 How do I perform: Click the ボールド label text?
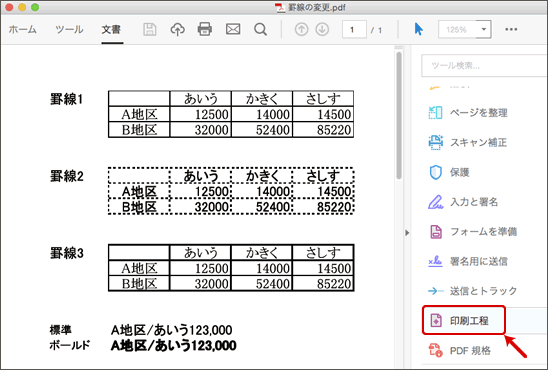(70, 345)
